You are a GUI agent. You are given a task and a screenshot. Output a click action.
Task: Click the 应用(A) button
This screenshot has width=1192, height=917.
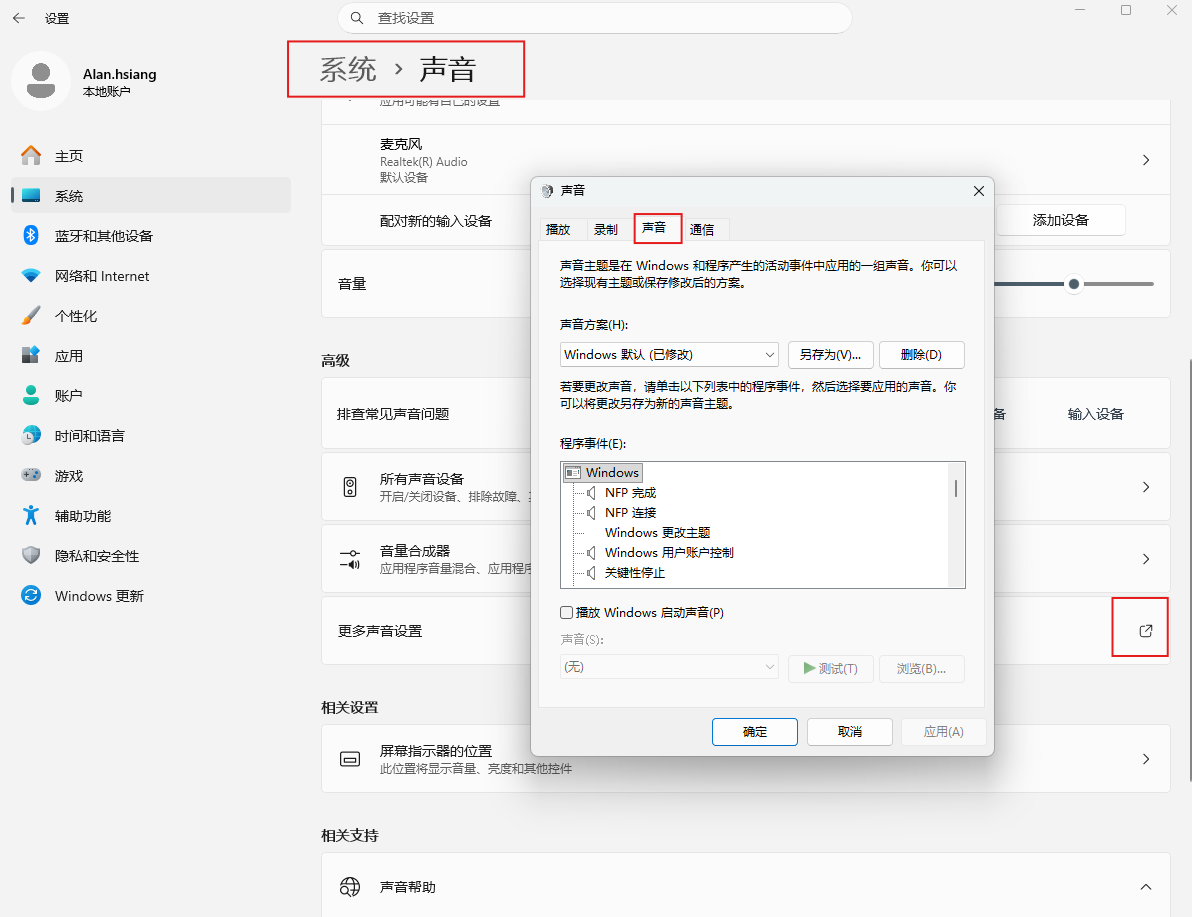click(943, 731)
